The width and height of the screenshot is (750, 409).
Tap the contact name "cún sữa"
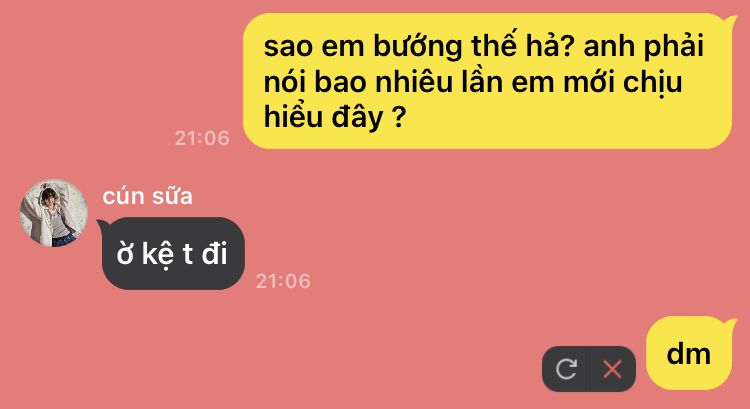click(147, 196)
